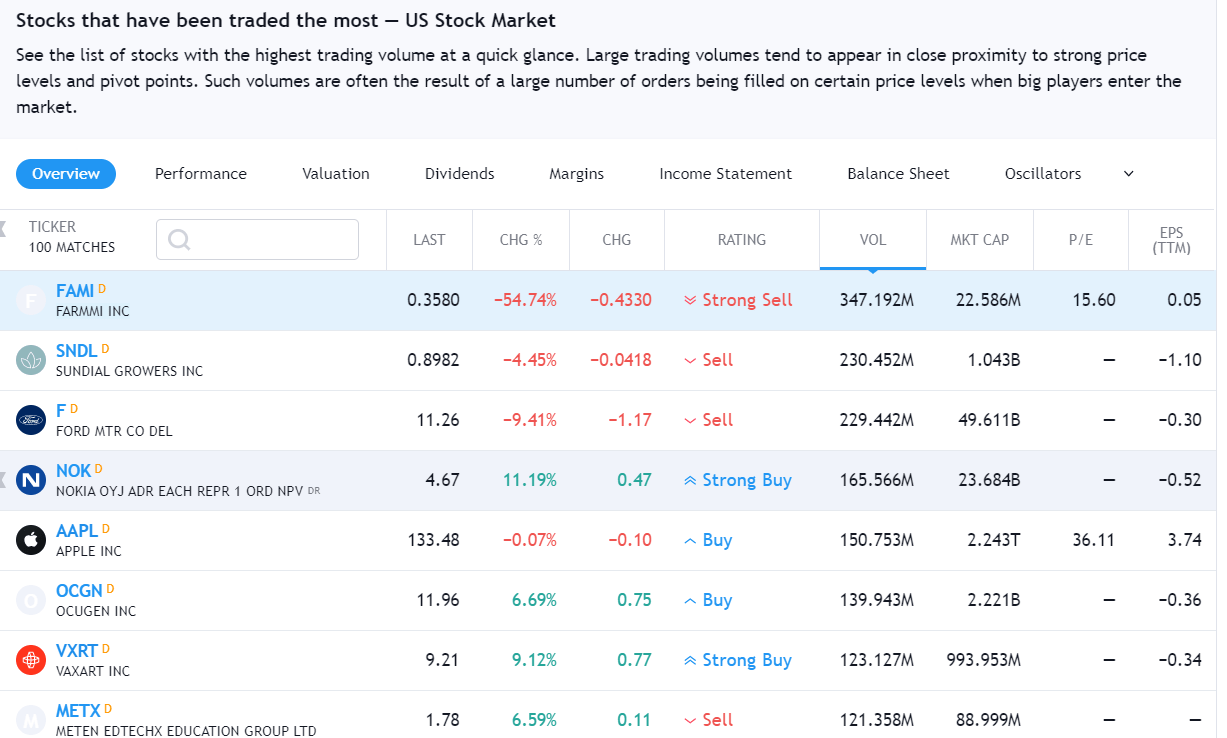Click the 993.953M market cap value

click(x=984, y=660)
